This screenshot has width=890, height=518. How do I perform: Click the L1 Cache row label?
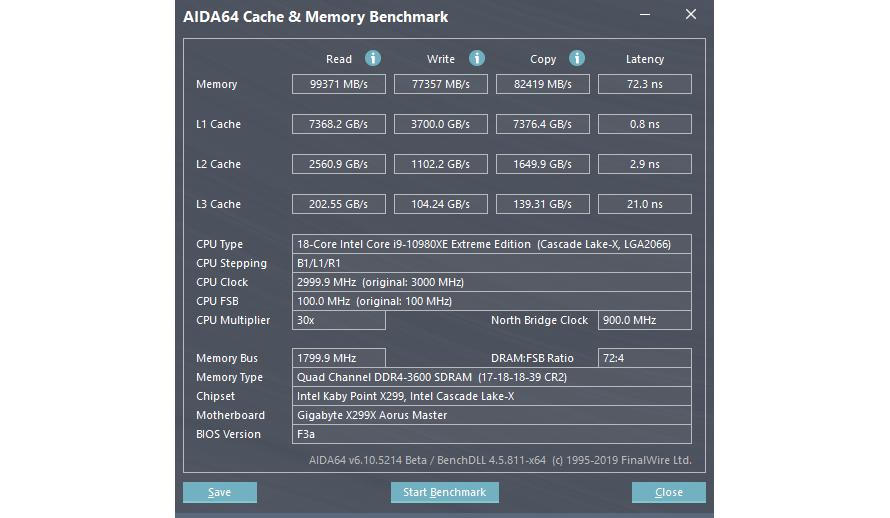pyautogui.click(x=219, y=124)
